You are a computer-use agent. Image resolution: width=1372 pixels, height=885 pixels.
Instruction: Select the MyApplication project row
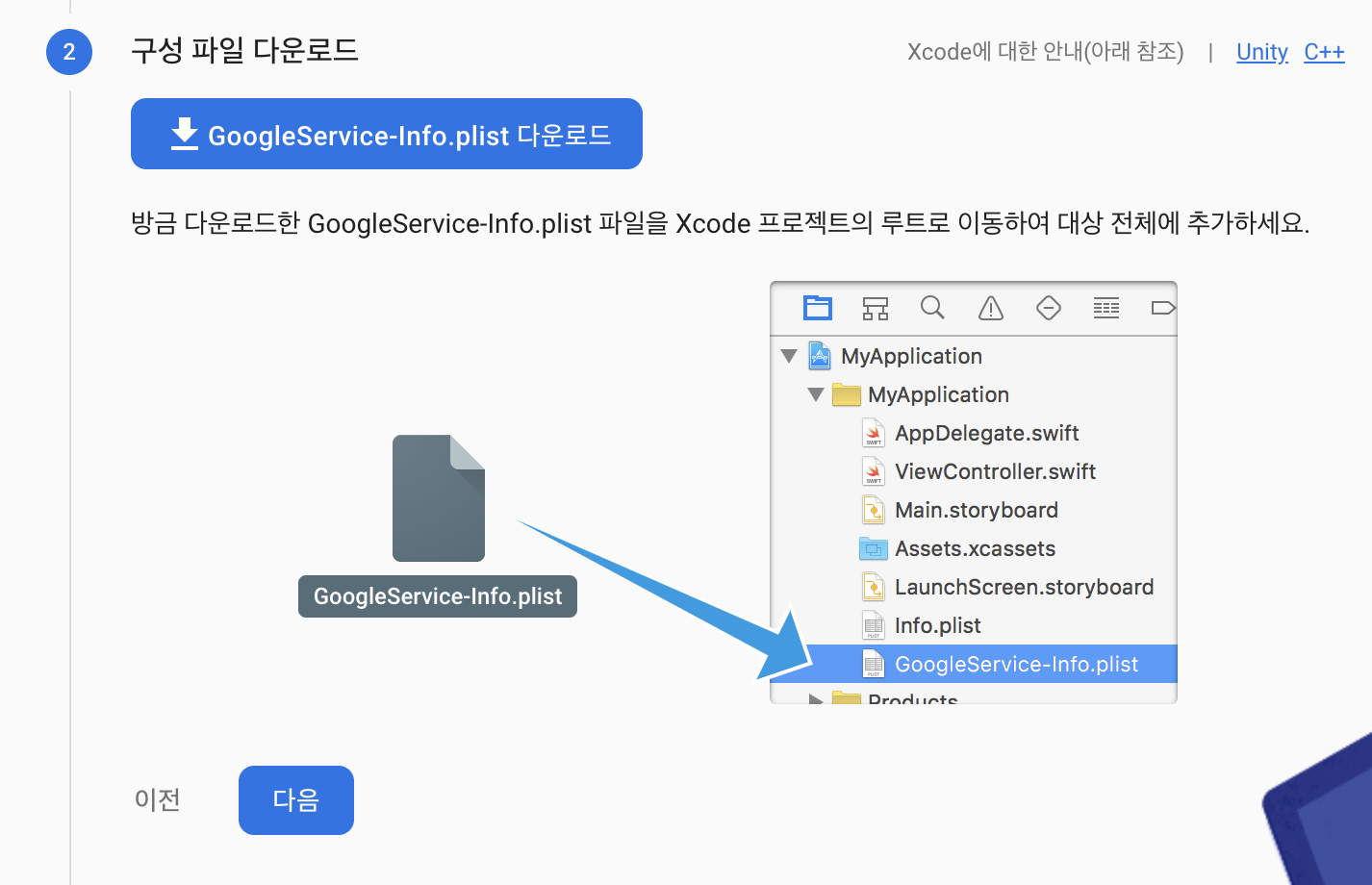click(974, 356)
